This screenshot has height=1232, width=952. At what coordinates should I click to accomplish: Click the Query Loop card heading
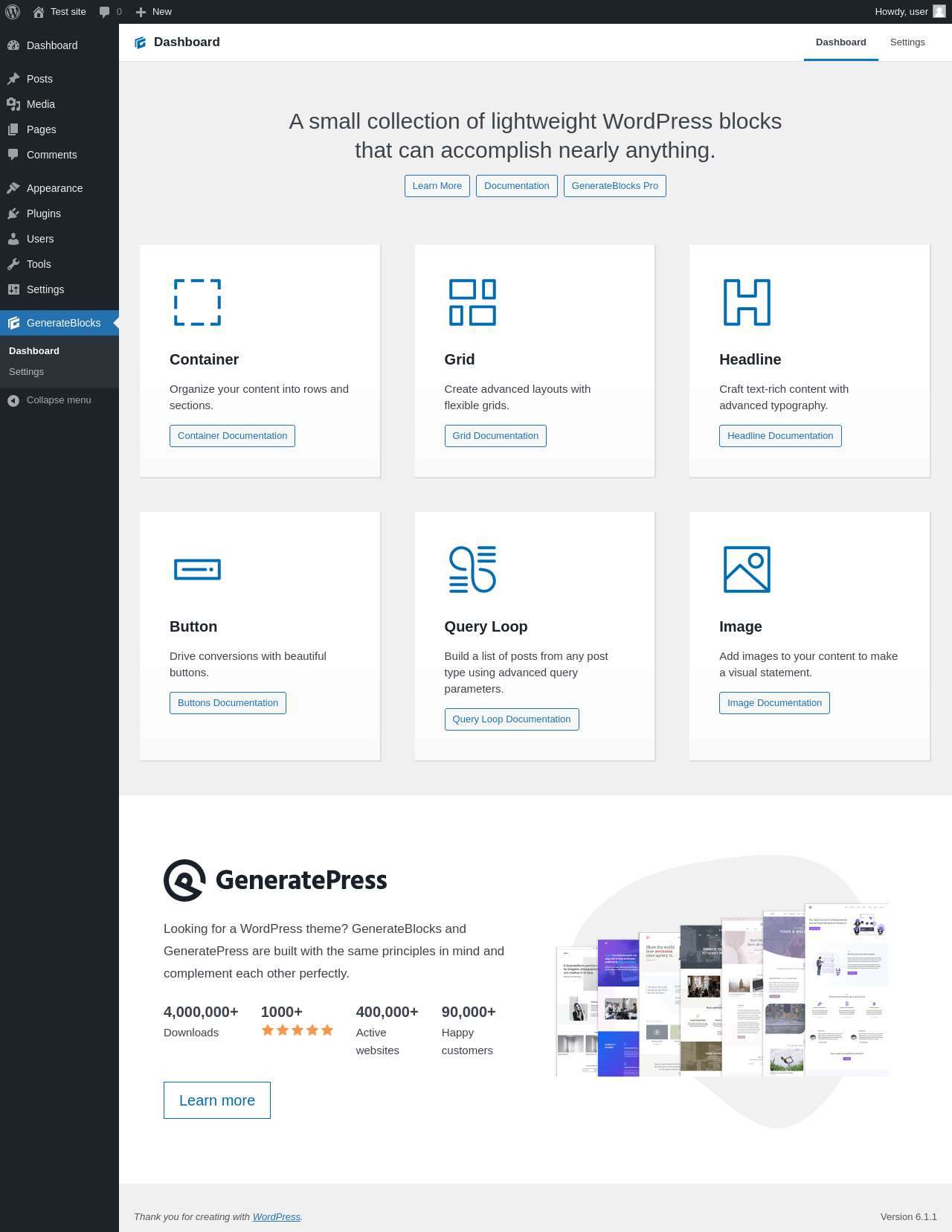tap(486, 626)
